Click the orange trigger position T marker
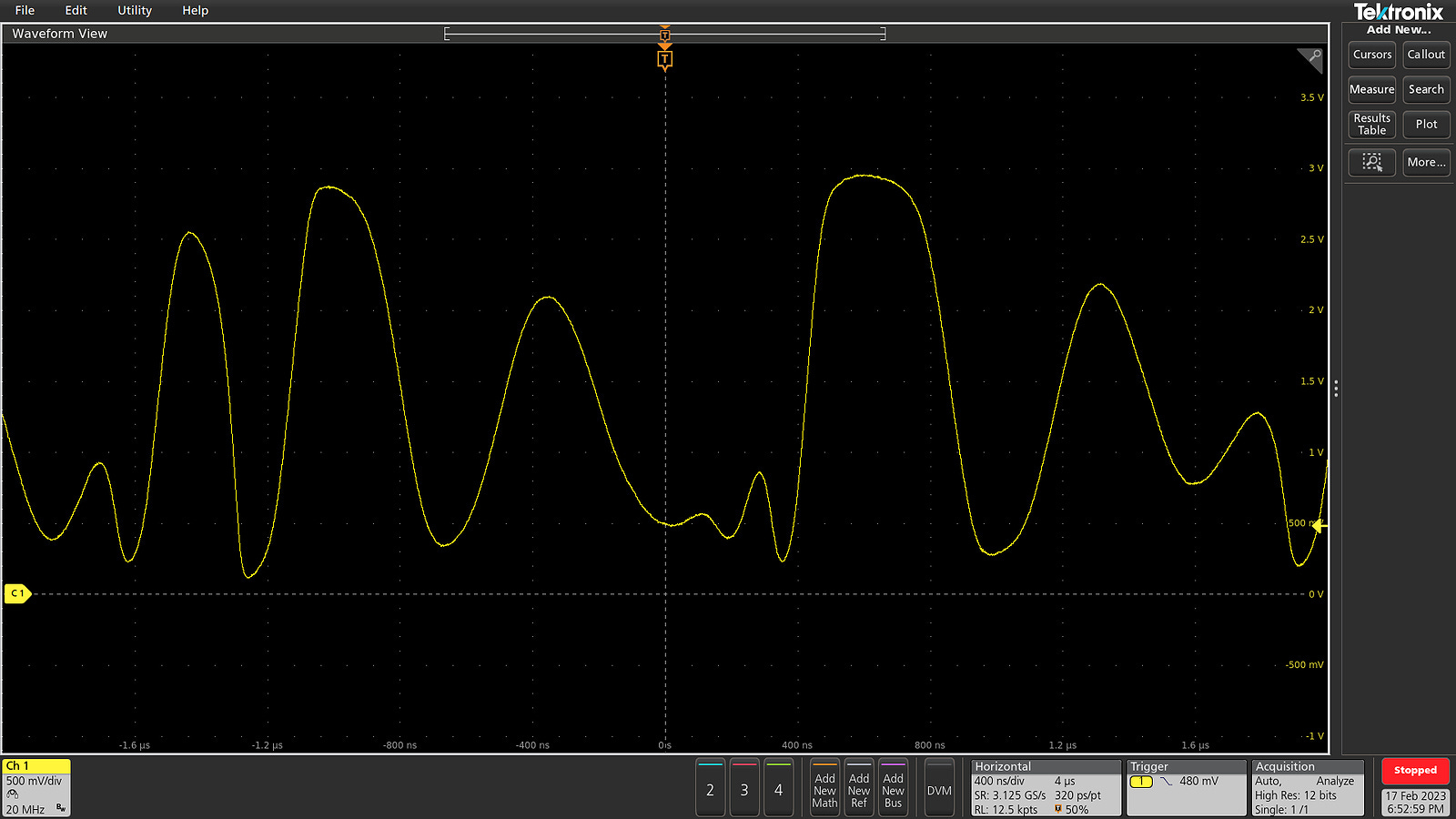The image size is (1456, 819). 664,58
